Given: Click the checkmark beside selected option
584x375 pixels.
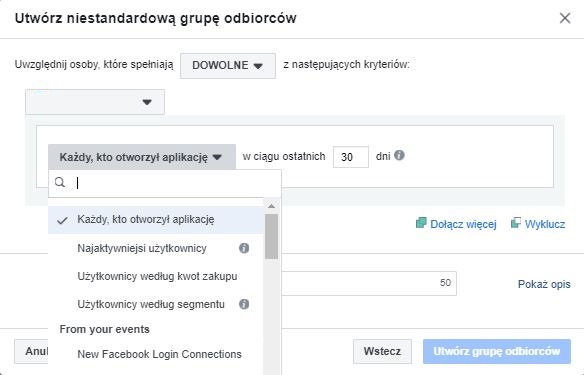Looking at the screenshot, I should tap(62, 220).
